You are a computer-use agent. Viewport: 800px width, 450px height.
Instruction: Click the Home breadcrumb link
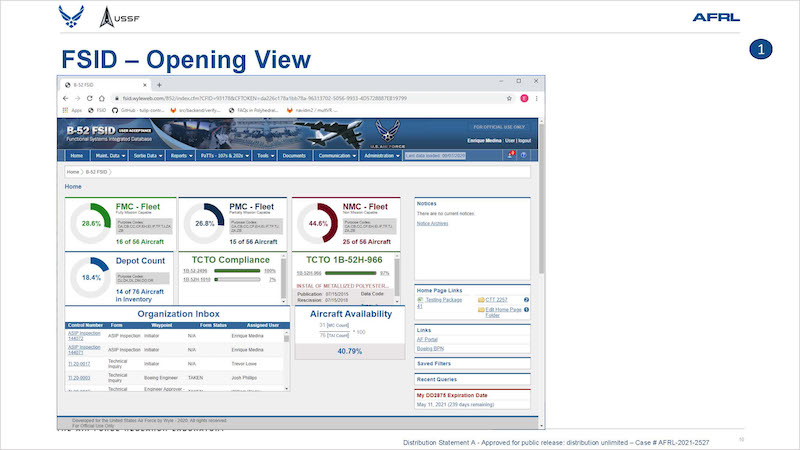[x=73, y=172]
